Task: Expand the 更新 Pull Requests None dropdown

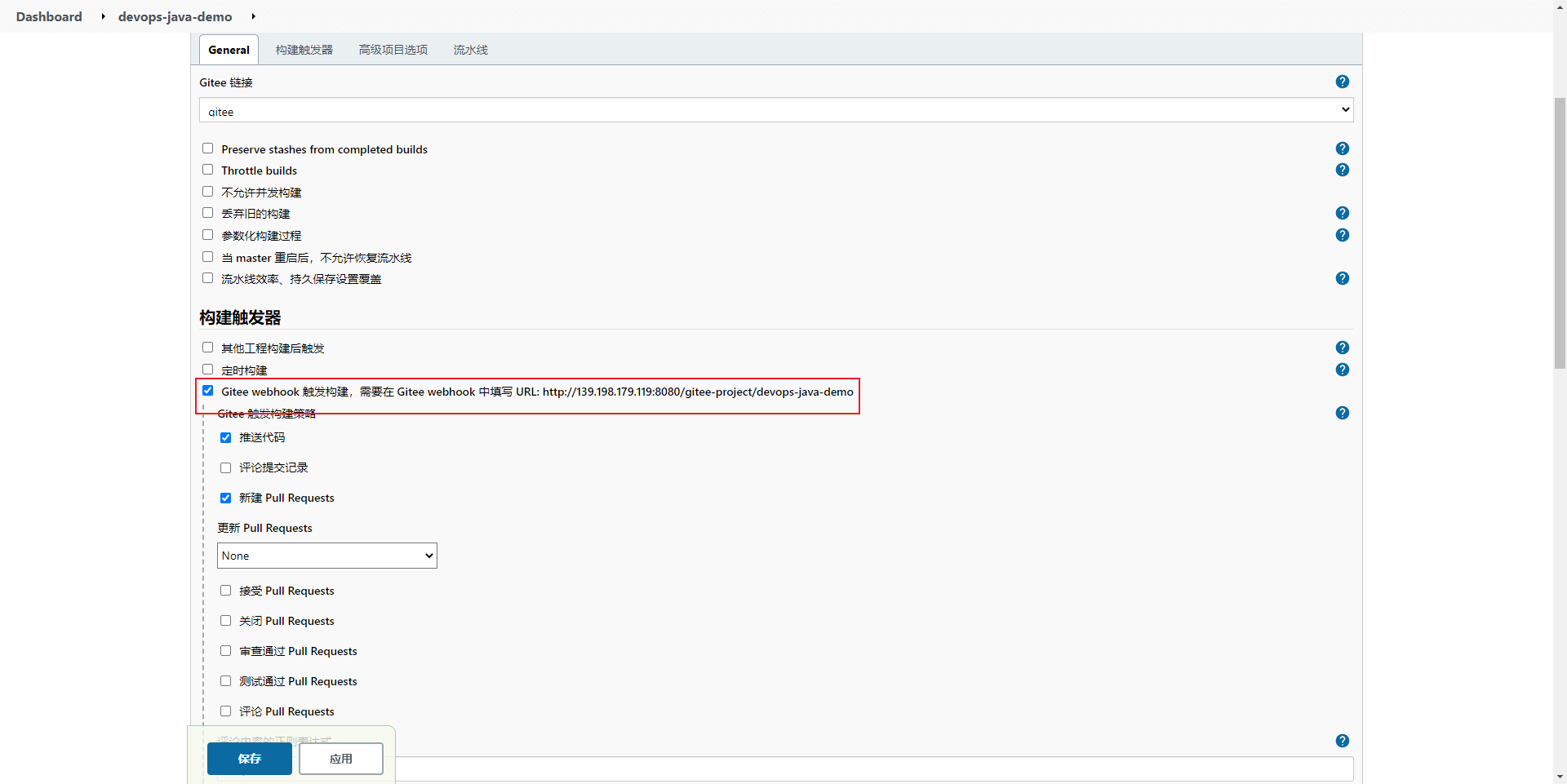Action: 327,556
